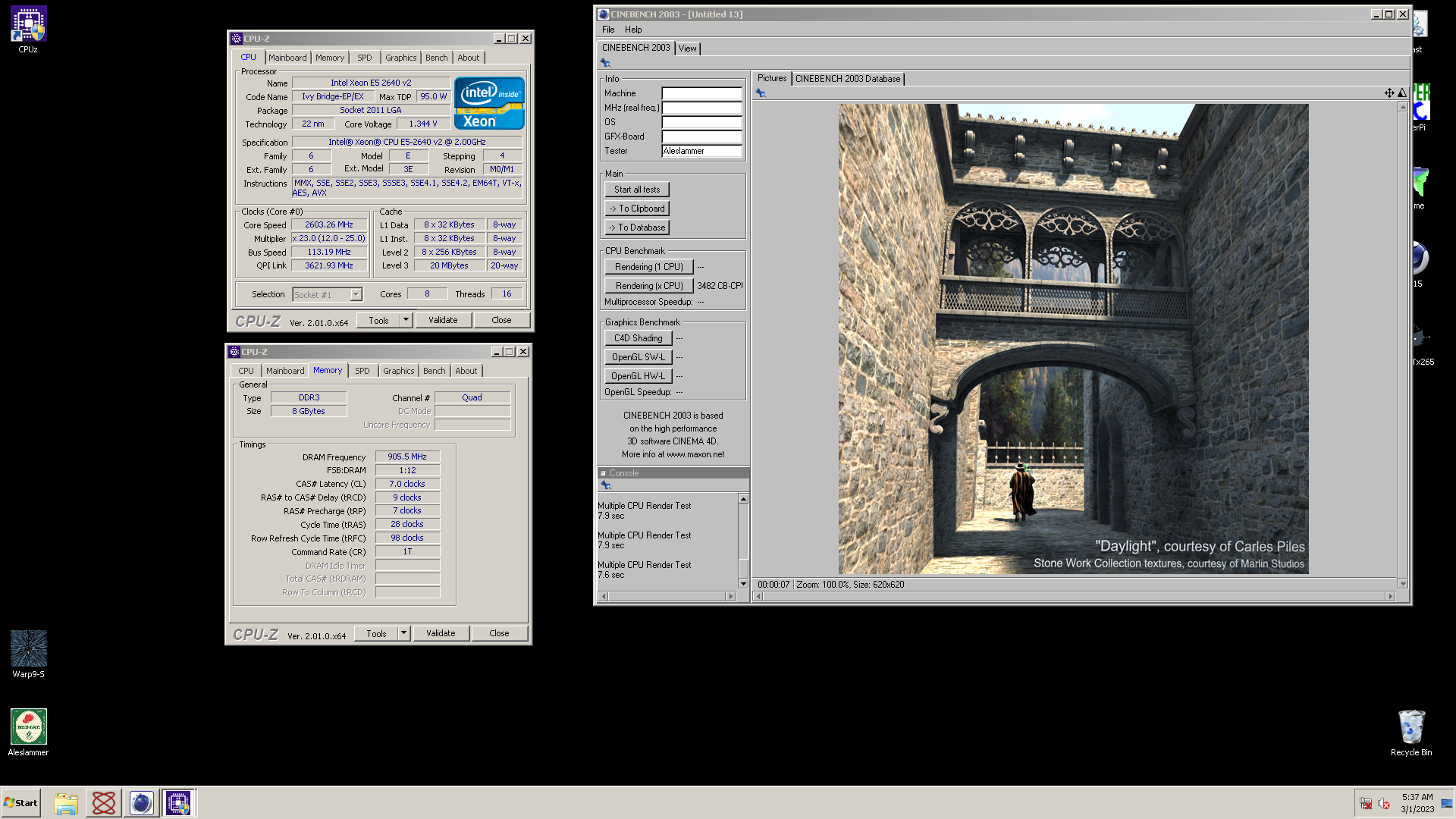The width and height of the screenshot is (1456, 819).
Task: Open SPD tab in lower CPU-Z window
Action: click(362, 371)
